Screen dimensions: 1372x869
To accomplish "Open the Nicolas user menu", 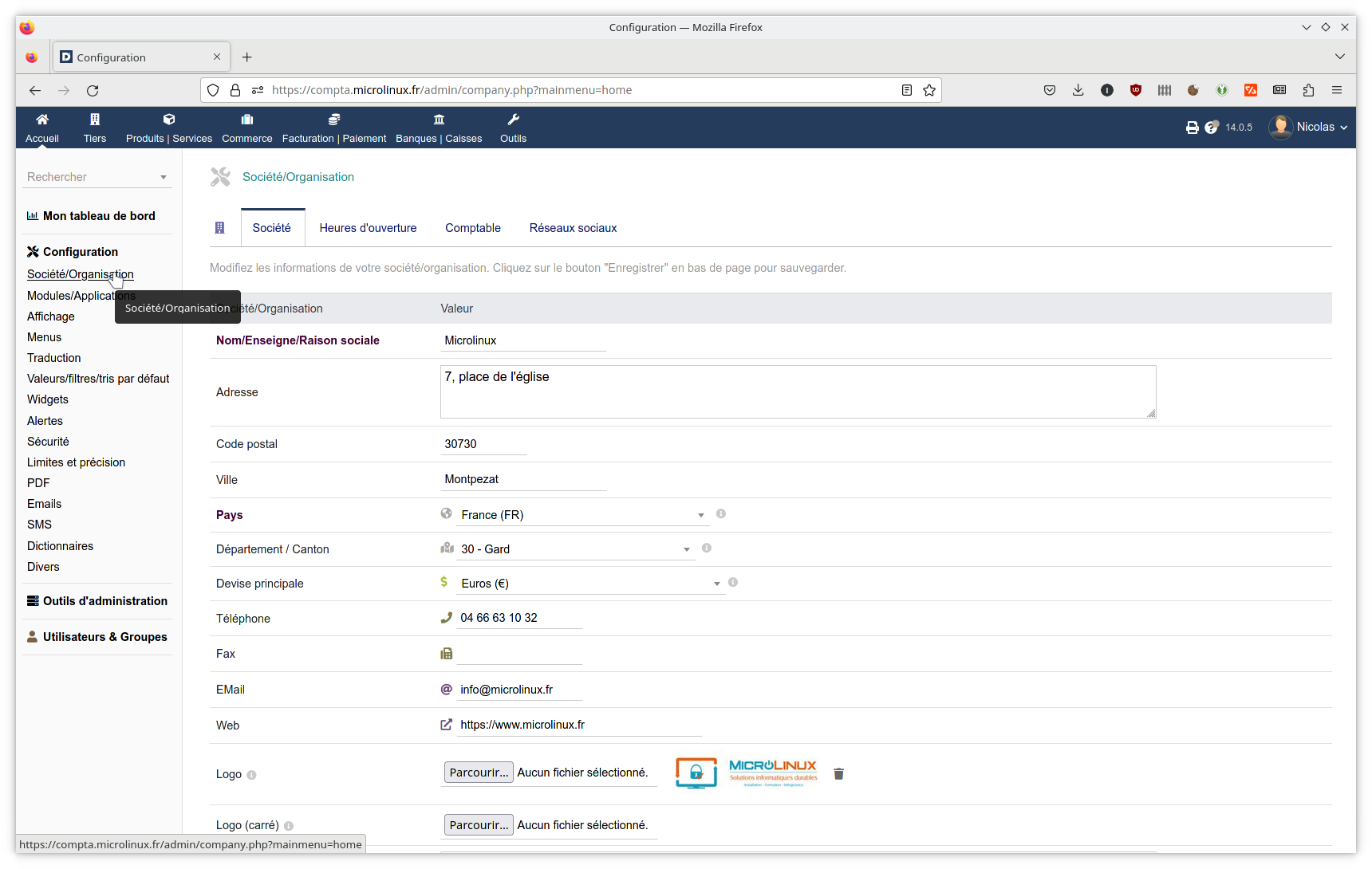I will [1308, 128].
